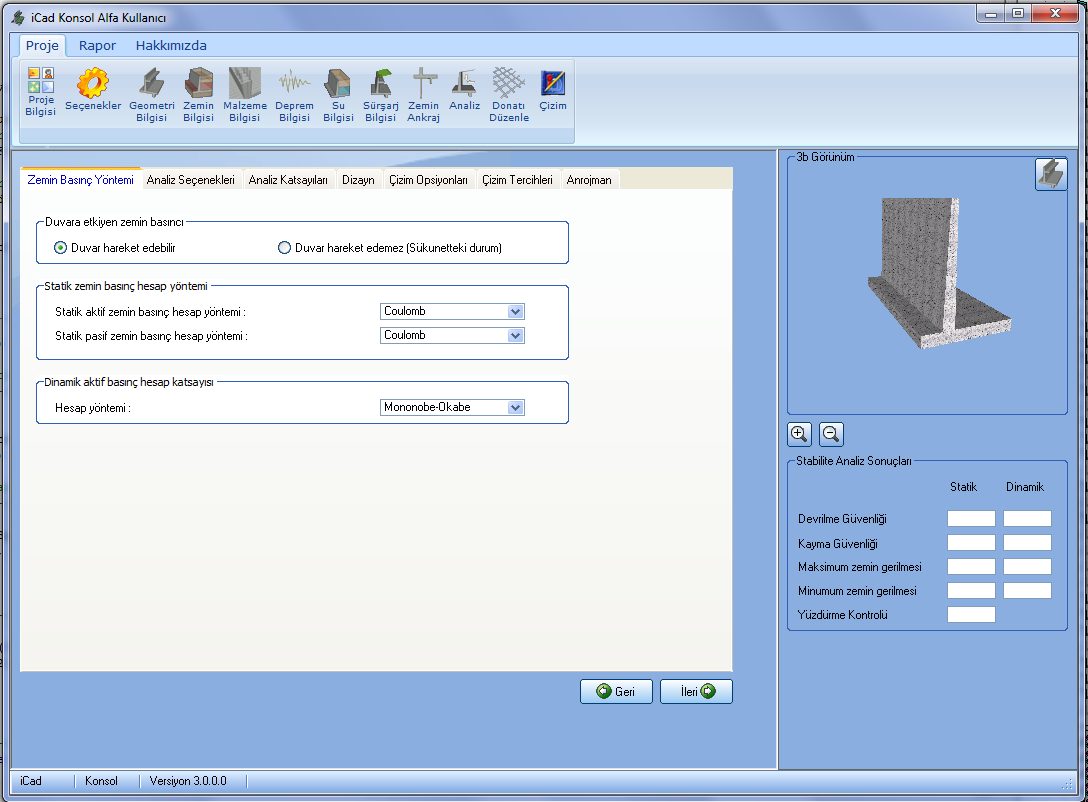Click 'Statik aktif zemin basınç hesap yöntemi' label
This screenshot has height=802, width=1088.
click(x=151, y=312)
